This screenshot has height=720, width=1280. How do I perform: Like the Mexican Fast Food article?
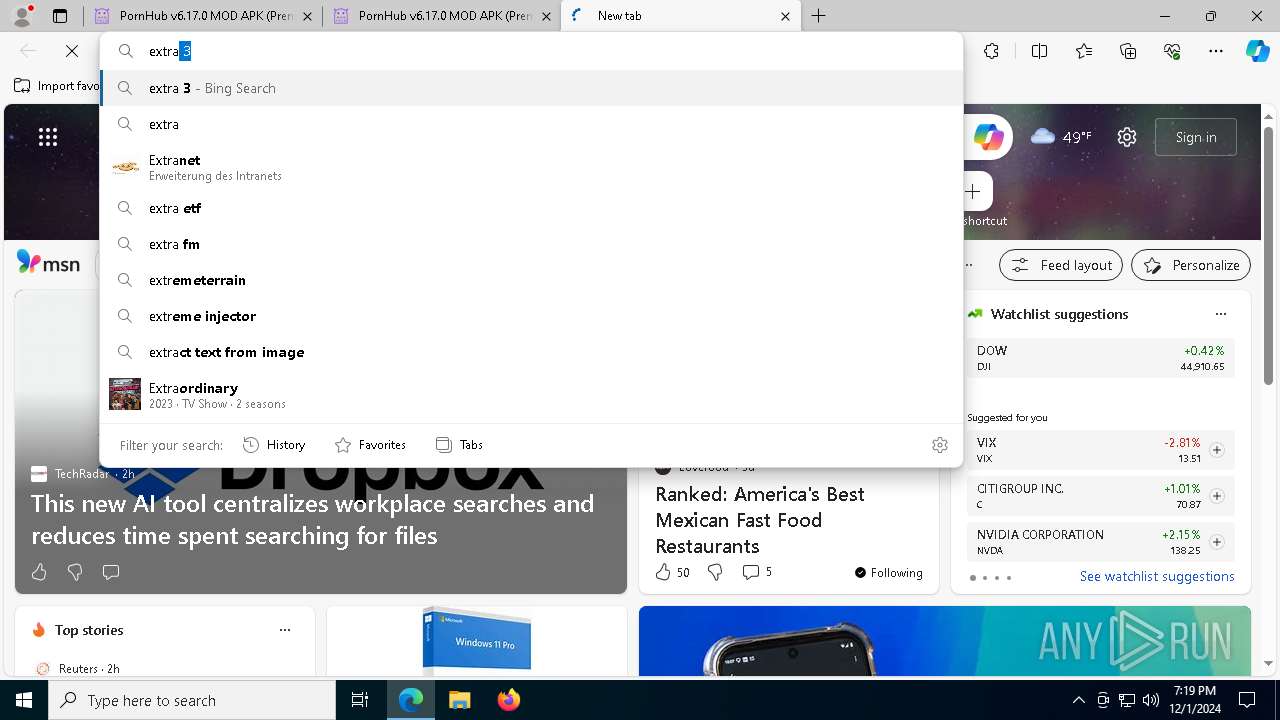click(672, 572)
